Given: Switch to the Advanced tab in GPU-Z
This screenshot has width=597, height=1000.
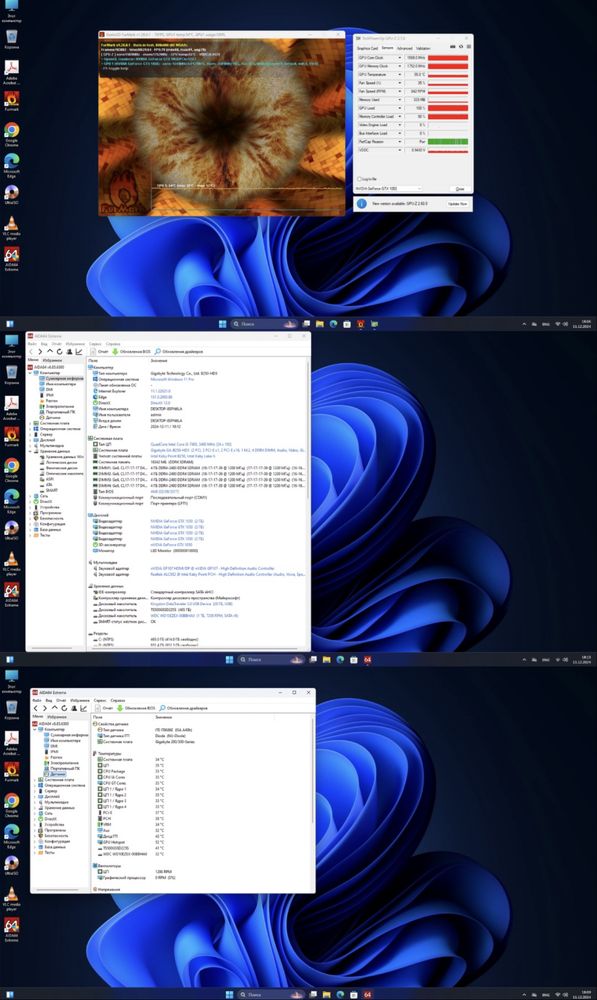Looking at the screenshot, I should [404, 48].
